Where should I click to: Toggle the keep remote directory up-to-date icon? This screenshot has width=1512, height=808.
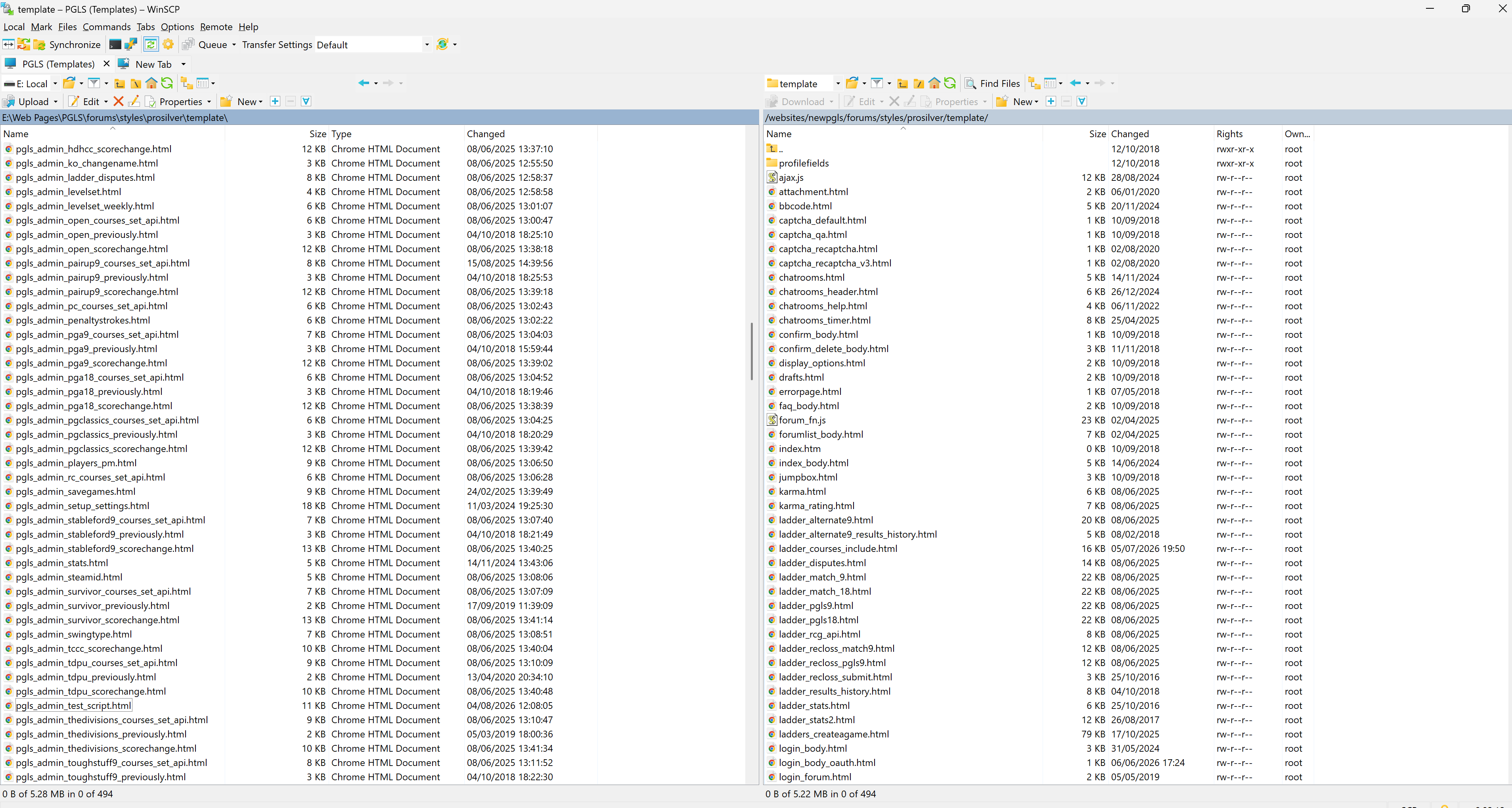(x=151, y=45)
